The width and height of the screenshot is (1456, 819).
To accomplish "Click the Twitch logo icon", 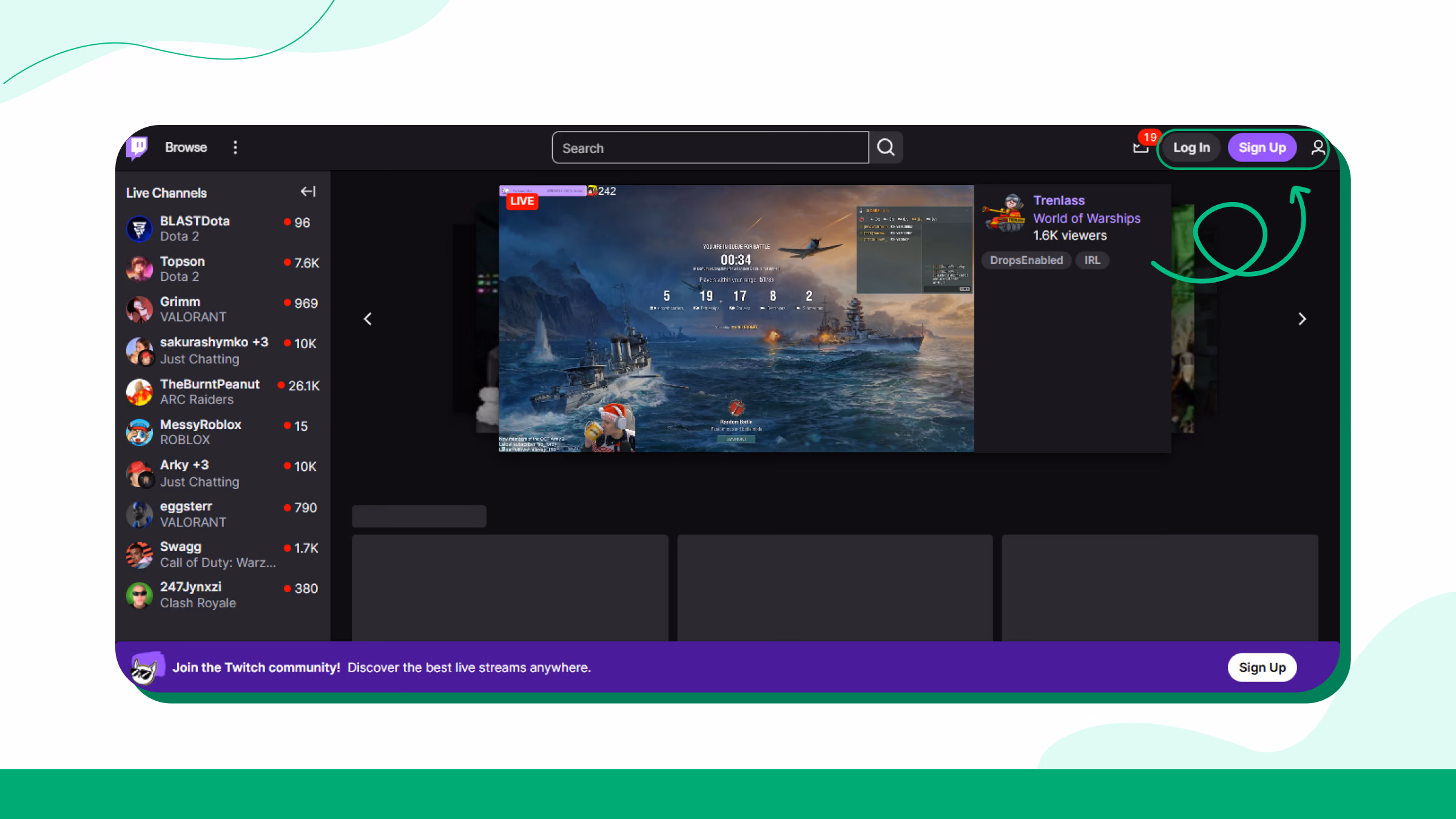I will [x=138, y=147].
